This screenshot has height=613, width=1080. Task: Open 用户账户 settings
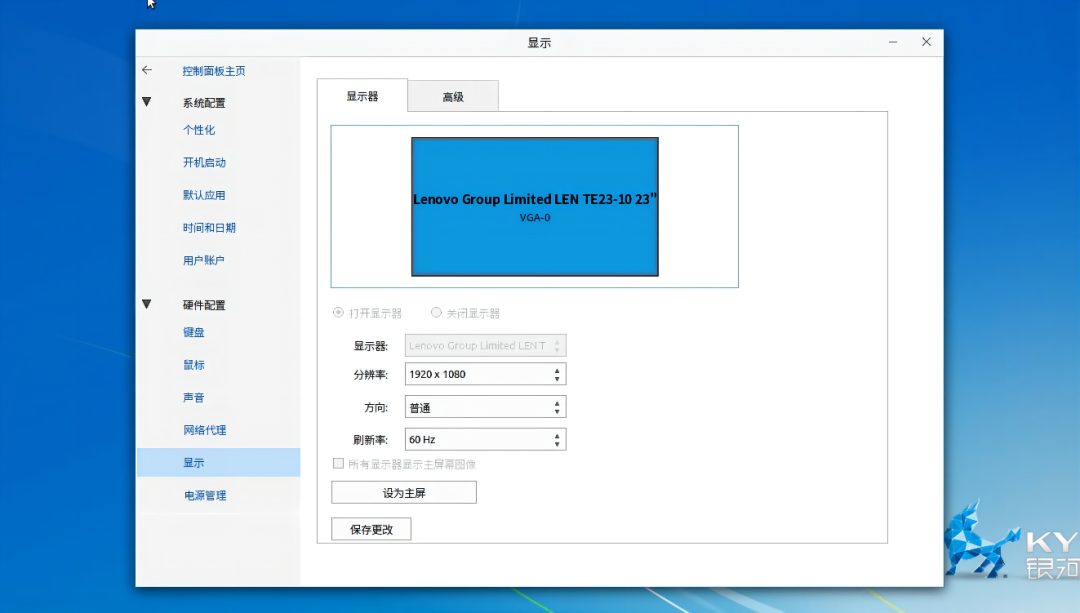[x=203, y=260]
